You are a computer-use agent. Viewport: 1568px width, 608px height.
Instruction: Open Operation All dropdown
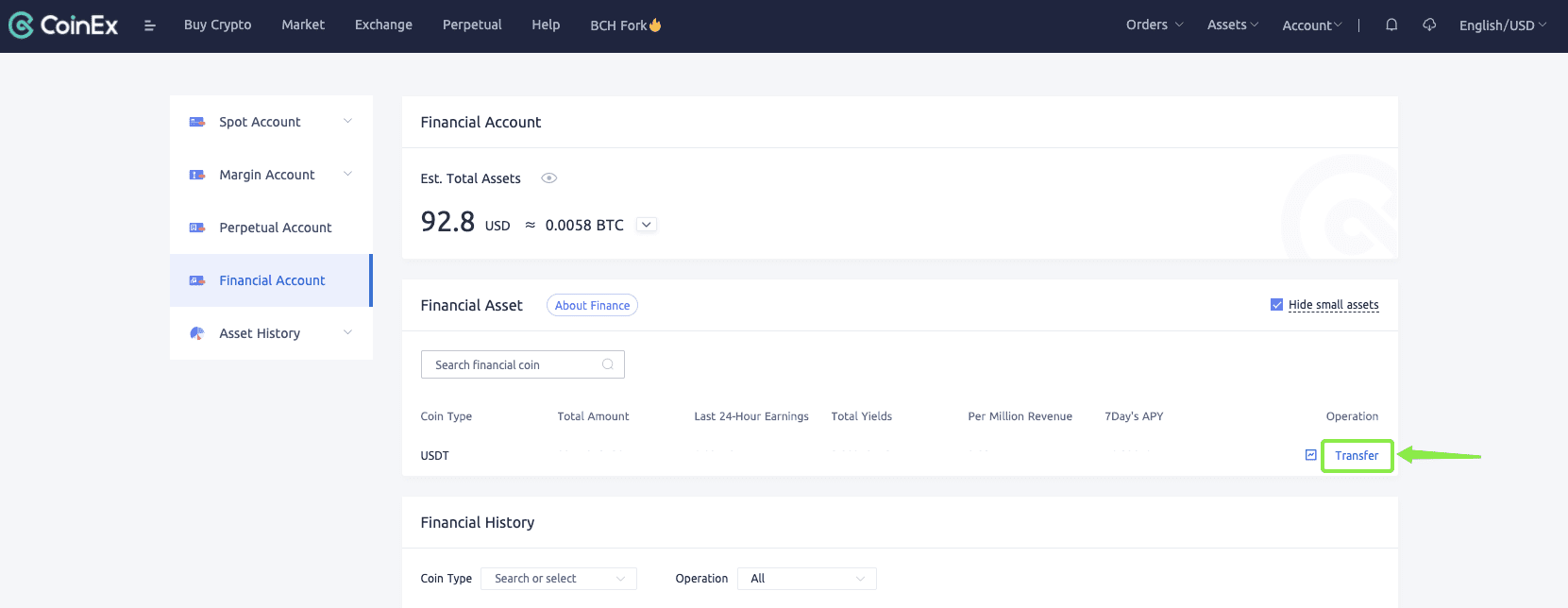coord(806,579)
